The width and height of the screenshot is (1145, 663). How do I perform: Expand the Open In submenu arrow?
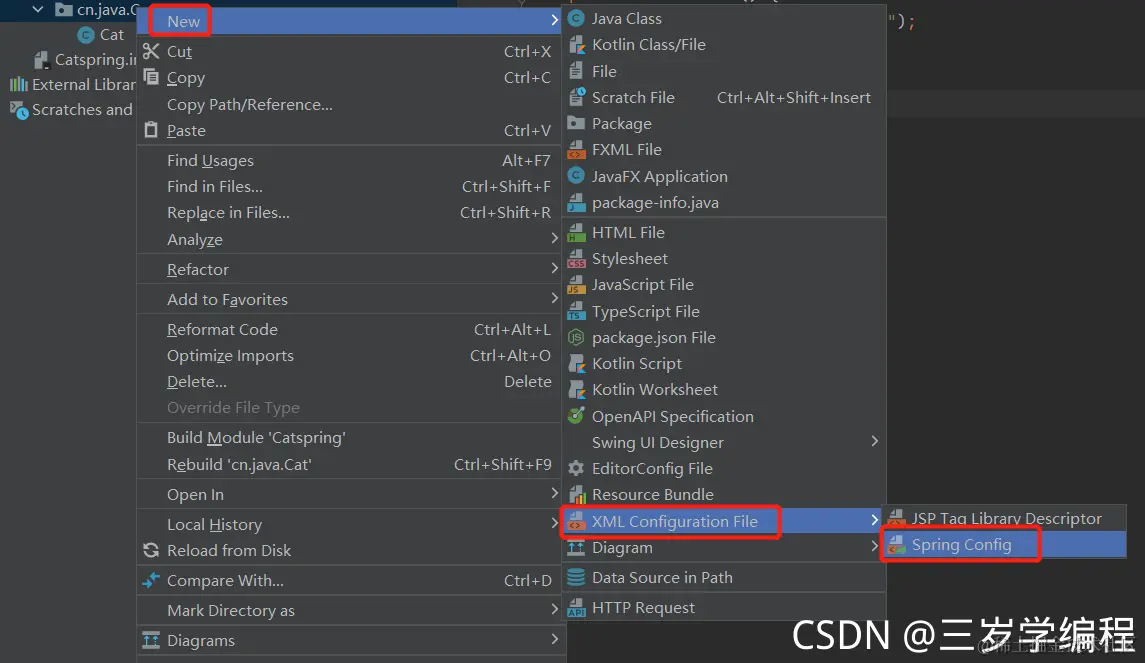554,494
